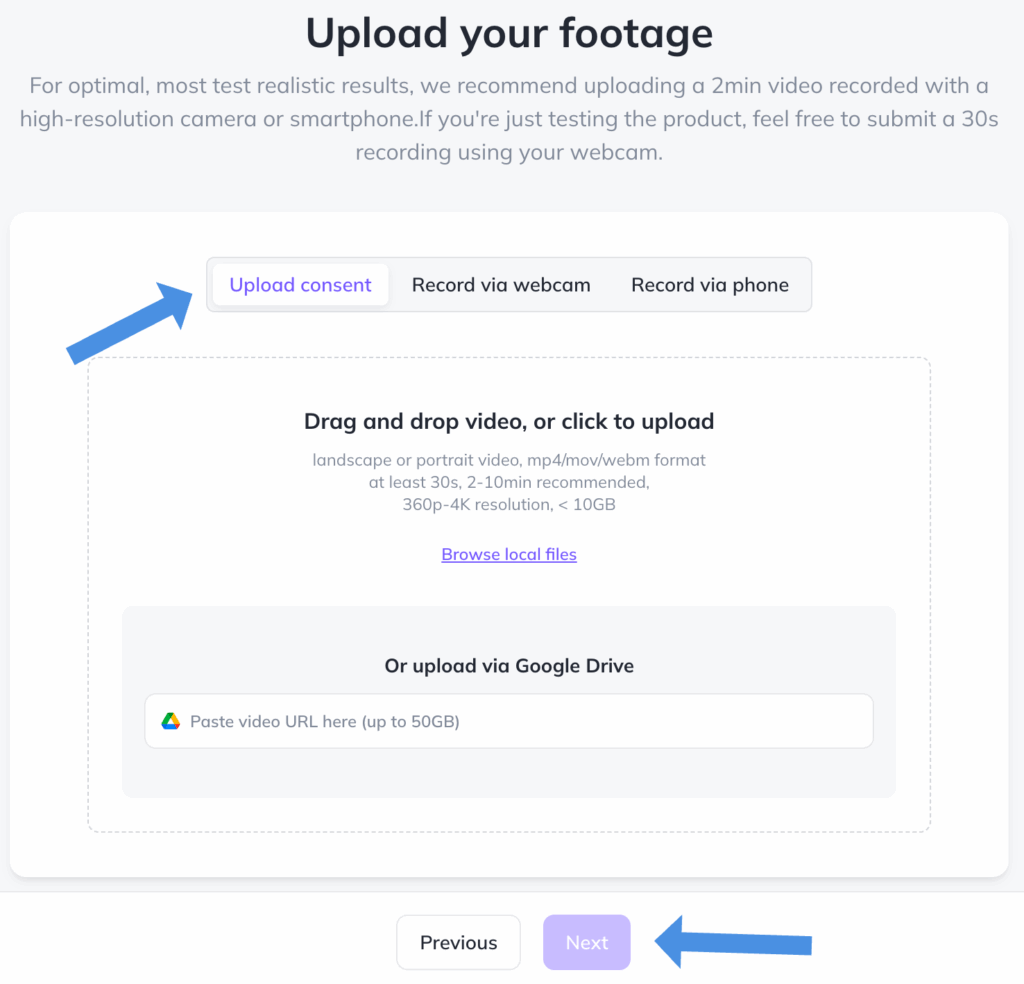Click the recommendation paragraph about 2min video
Screen dimensions: 1024x984
coord(509,119)
